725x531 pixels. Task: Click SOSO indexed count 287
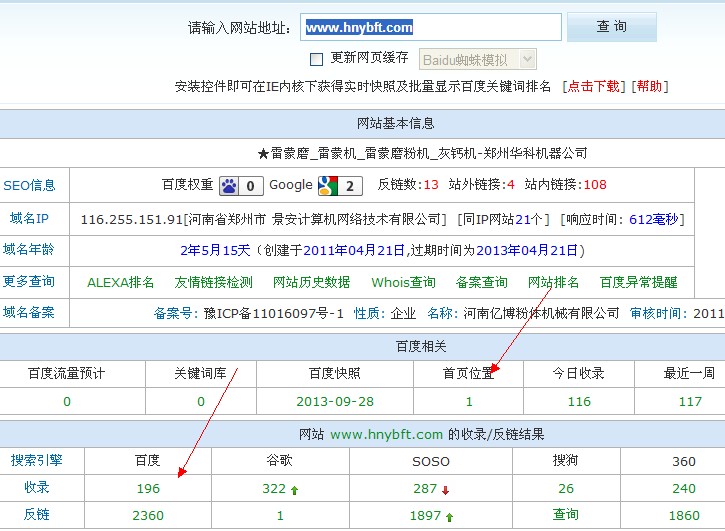click(425, 488)
